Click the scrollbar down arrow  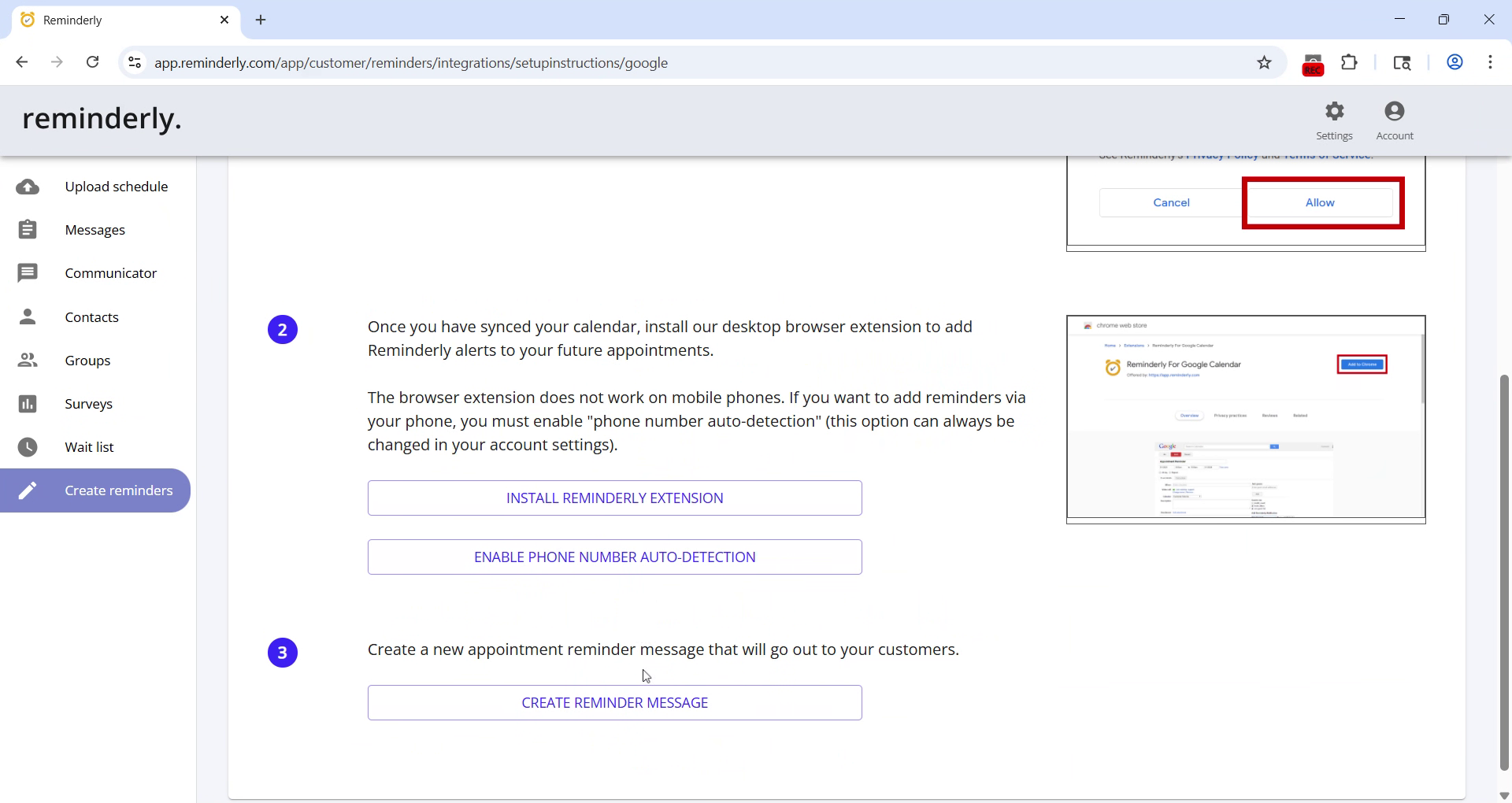click(1504, 796)
